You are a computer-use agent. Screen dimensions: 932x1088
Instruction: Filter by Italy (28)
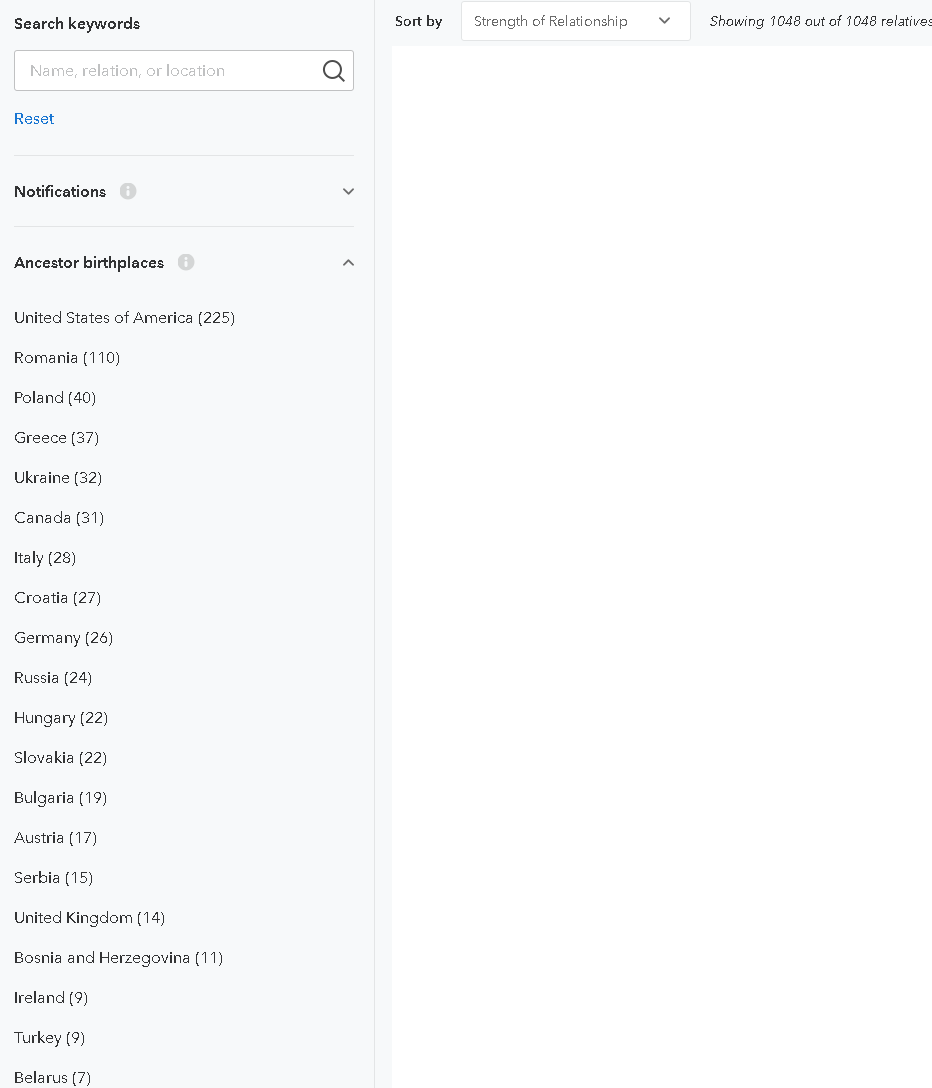tap(45, 558)
